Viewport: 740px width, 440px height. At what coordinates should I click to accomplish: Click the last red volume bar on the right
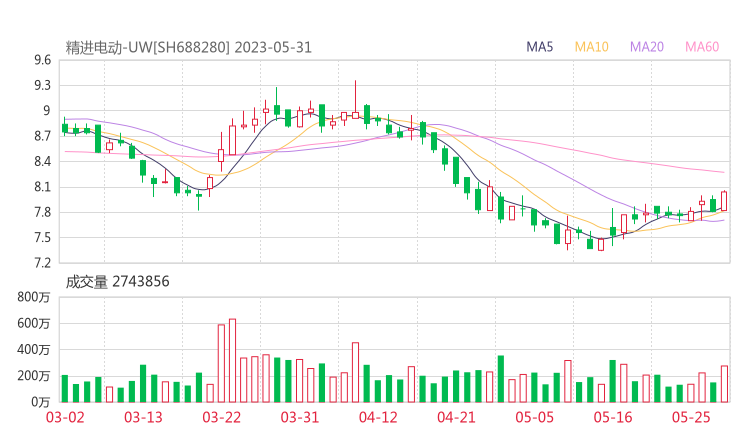click(x=724, y=384)
